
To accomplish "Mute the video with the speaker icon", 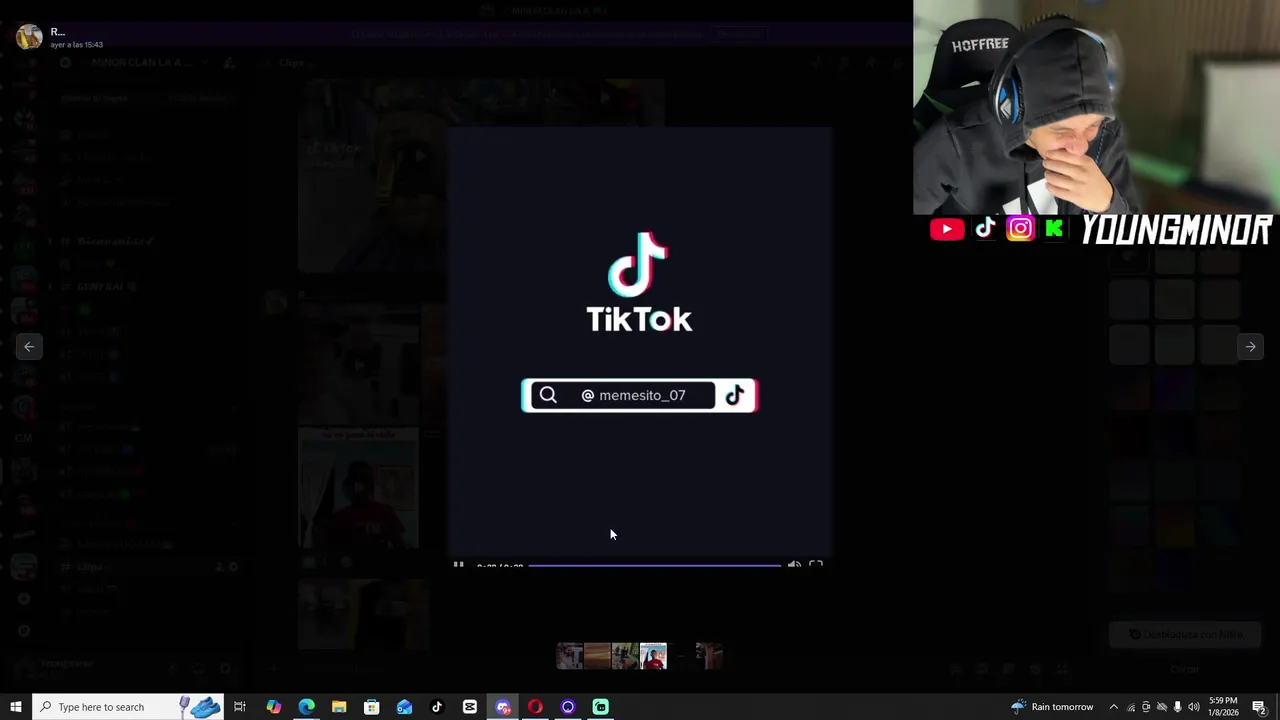I will [794, 565].
